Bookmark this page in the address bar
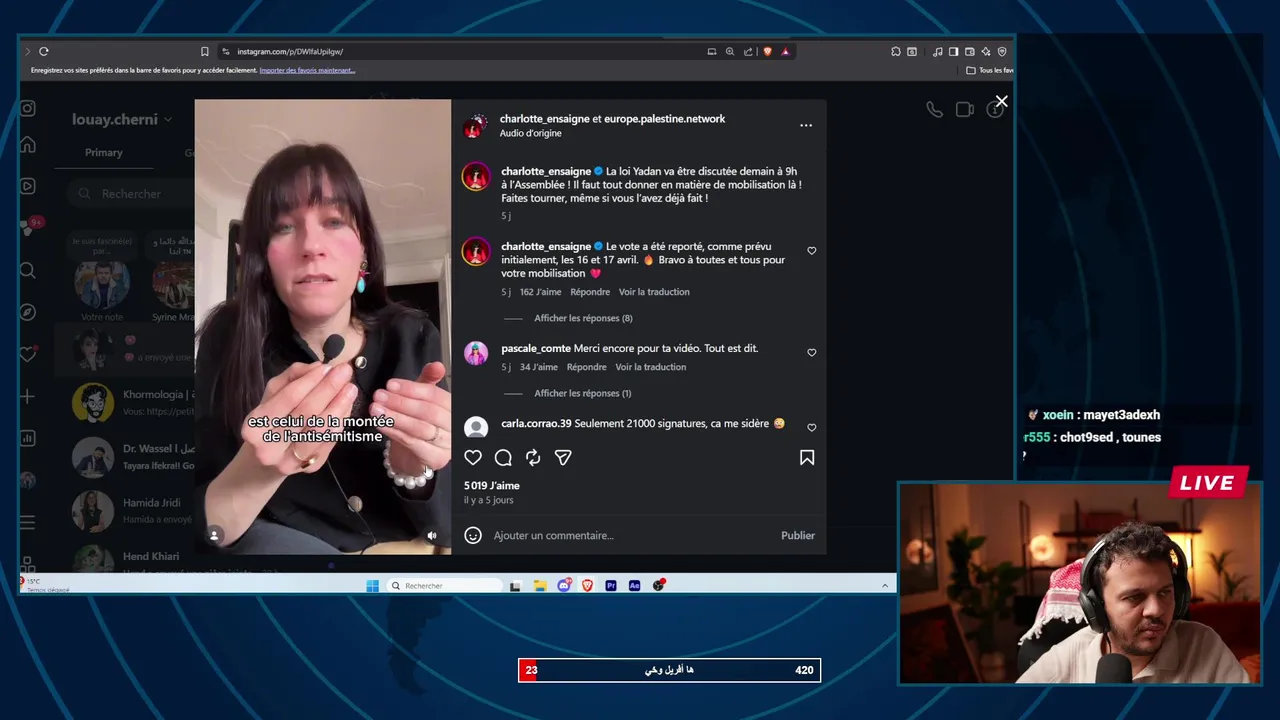The height and width of the screenshot is (720, 1280). pos(204,51)
